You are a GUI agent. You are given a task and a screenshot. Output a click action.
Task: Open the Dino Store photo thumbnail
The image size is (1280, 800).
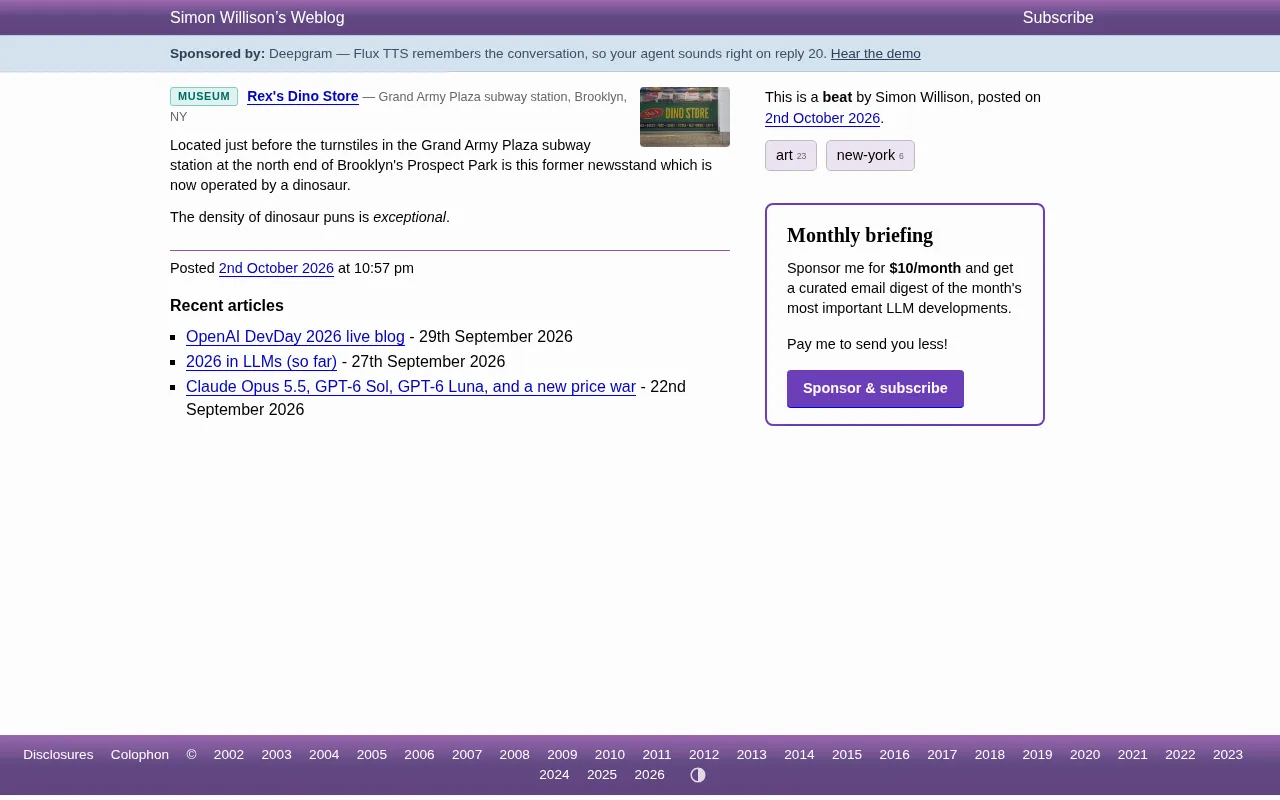point(685,117)
